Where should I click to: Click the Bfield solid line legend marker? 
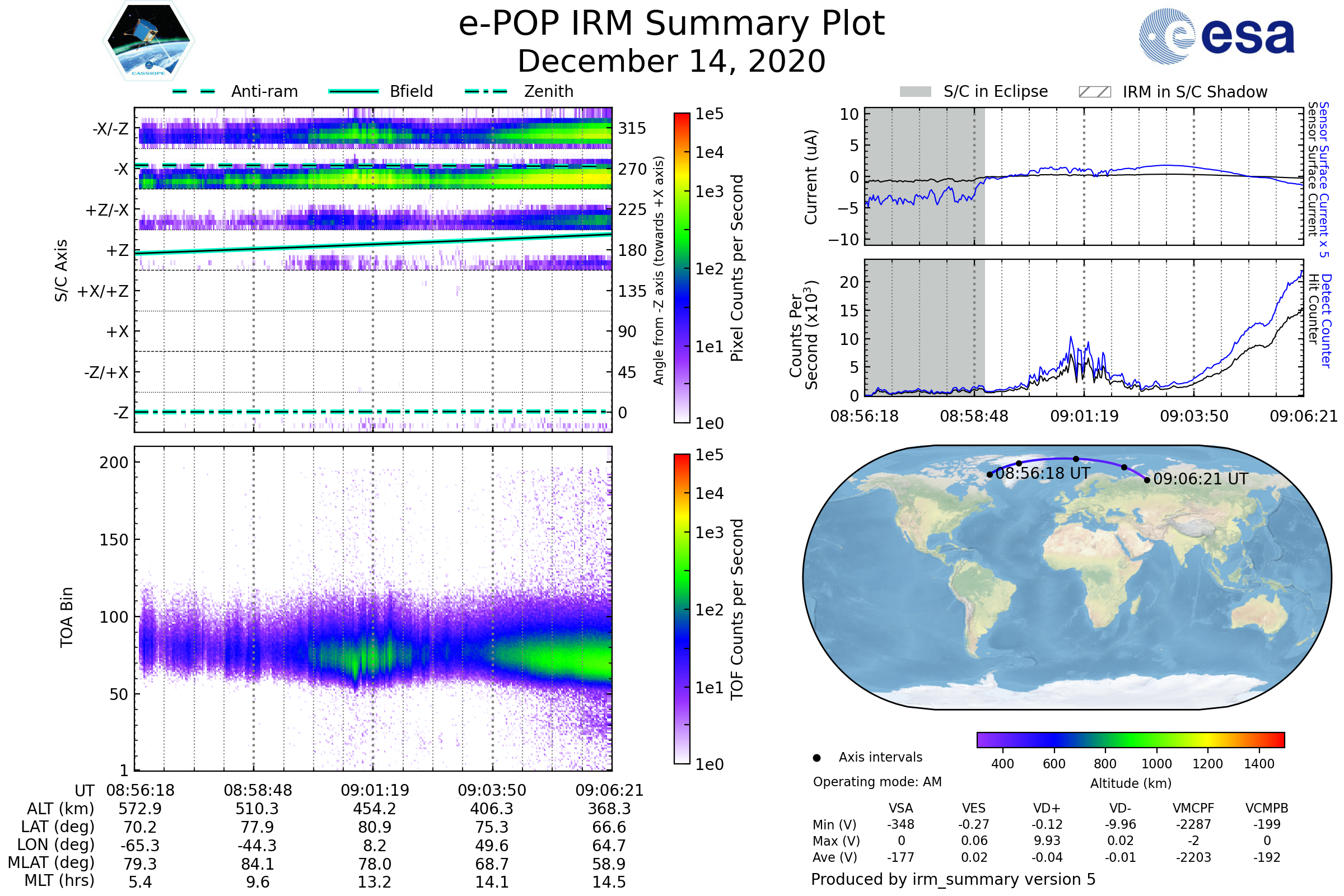353,91
